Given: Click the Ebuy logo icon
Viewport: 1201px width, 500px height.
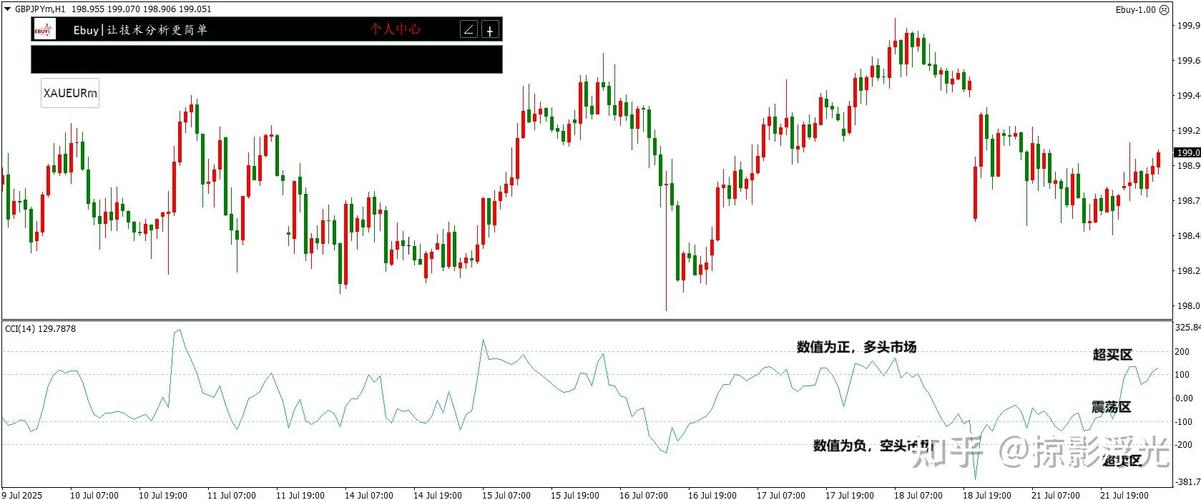Looking at the screenshot, I should (x=45, y=30).
